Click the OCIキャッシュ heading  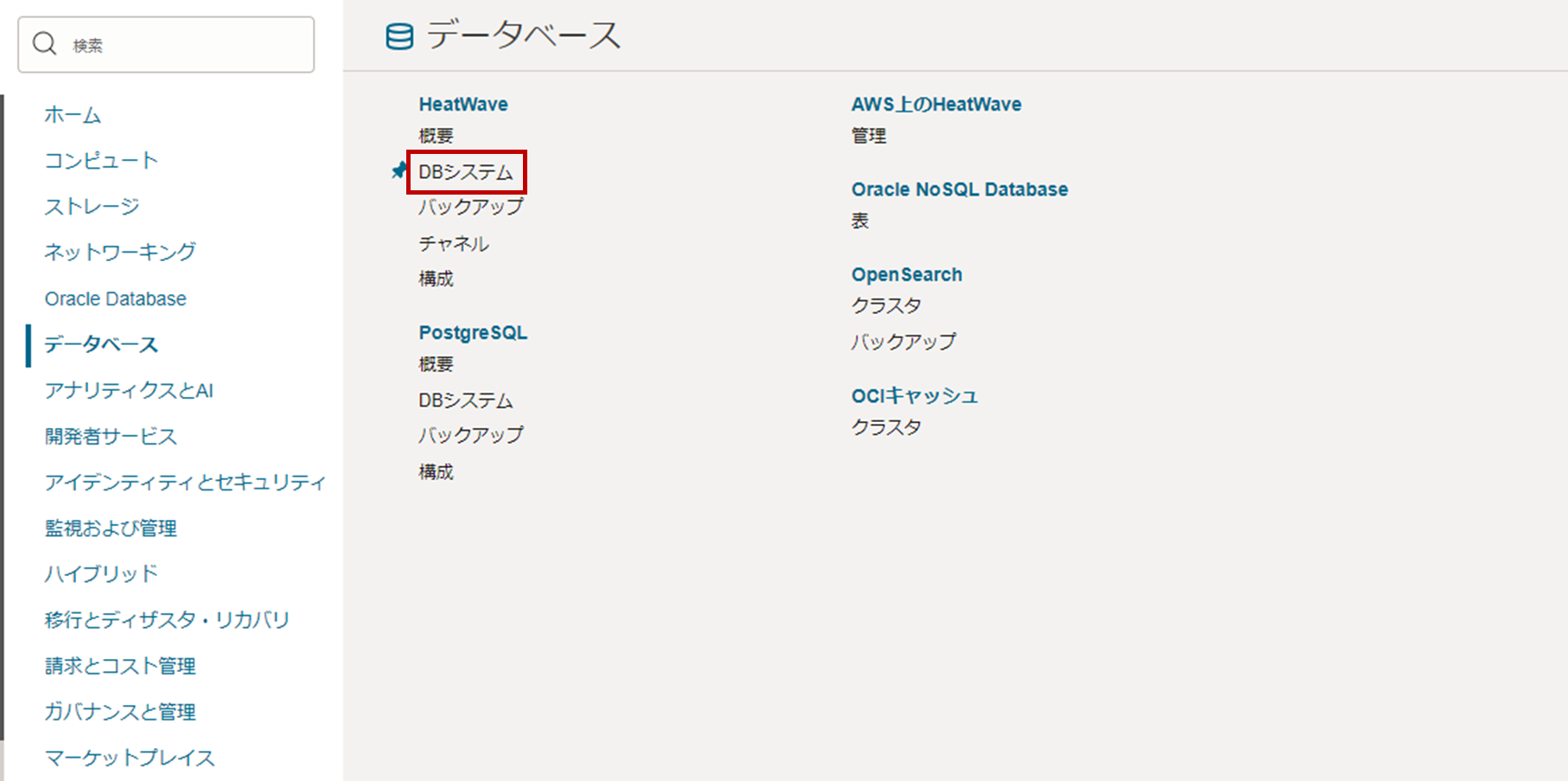915,395
